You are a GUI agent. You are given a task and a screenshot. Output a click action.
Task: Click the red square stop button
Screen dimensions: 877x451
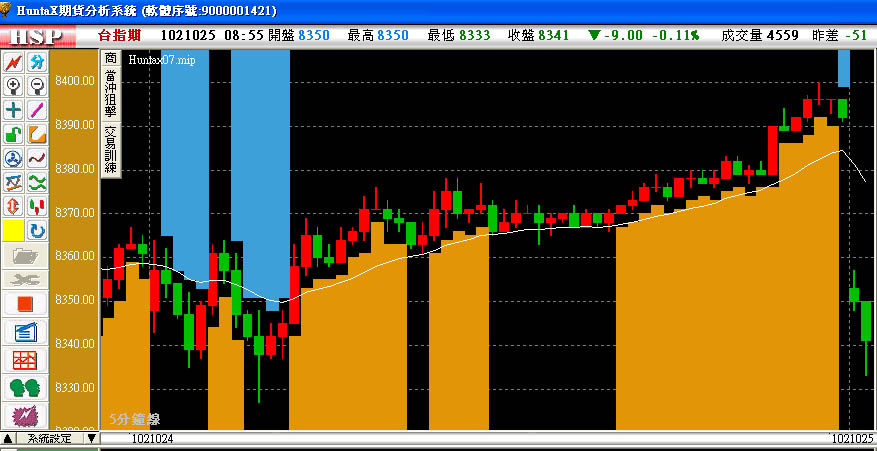(x=26, y=304)
